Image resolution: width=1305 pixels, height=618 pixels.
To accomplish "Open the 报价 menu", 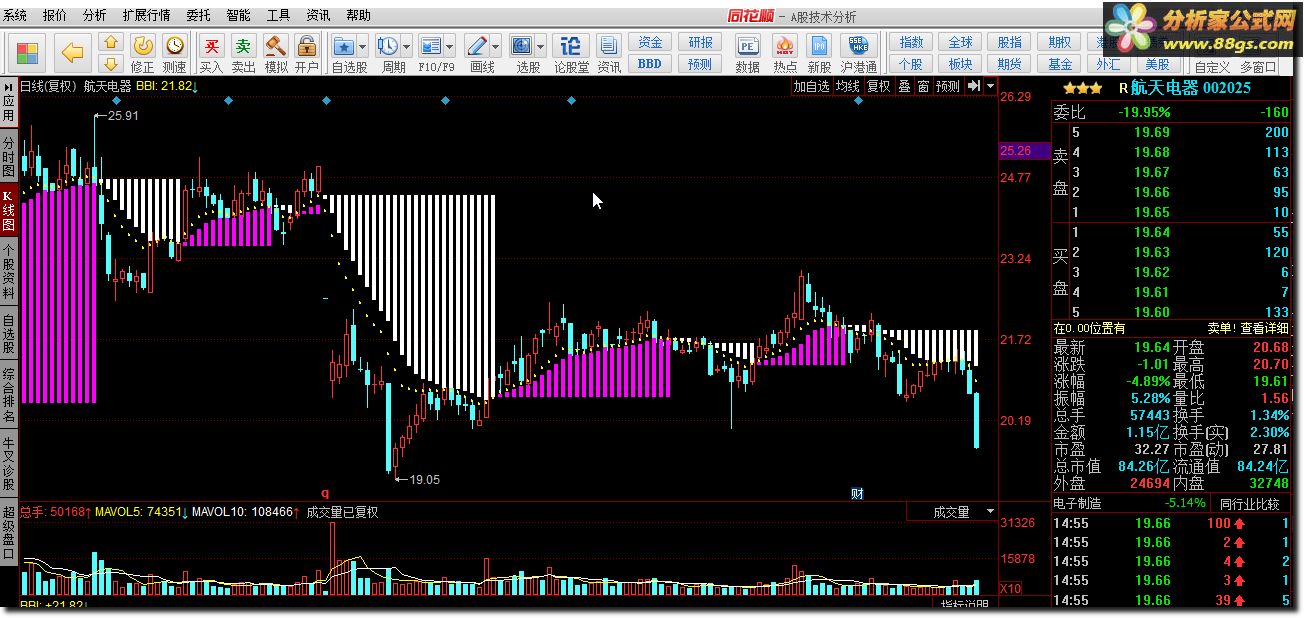I will 56,16.
